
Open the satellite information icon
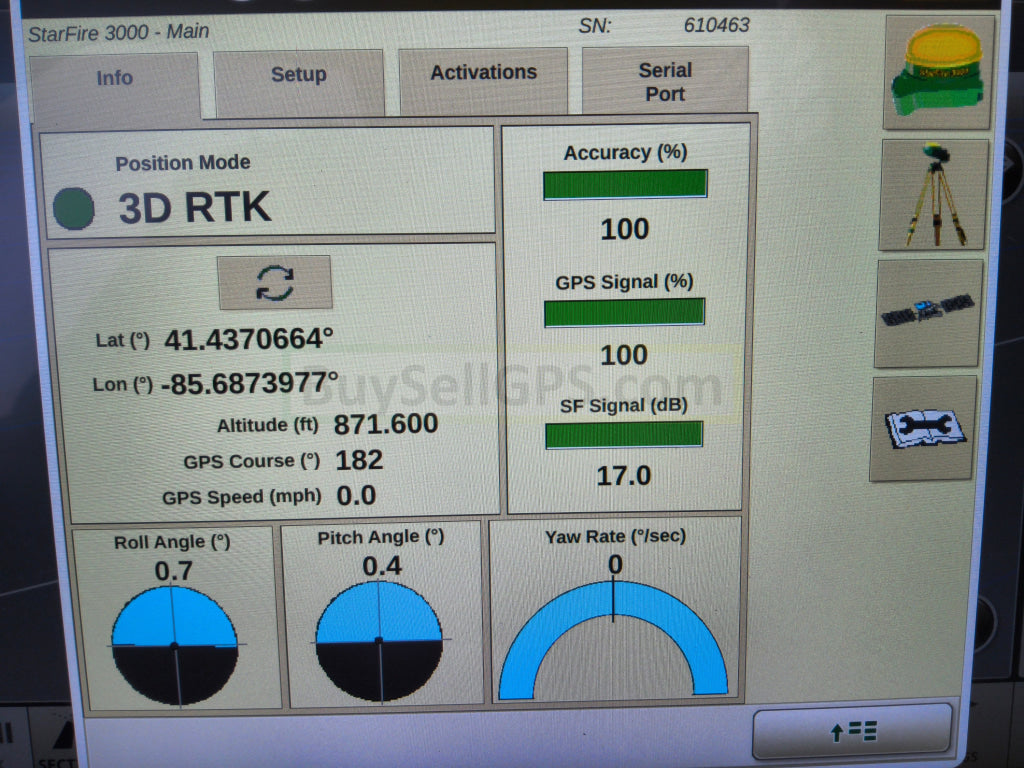928,313
